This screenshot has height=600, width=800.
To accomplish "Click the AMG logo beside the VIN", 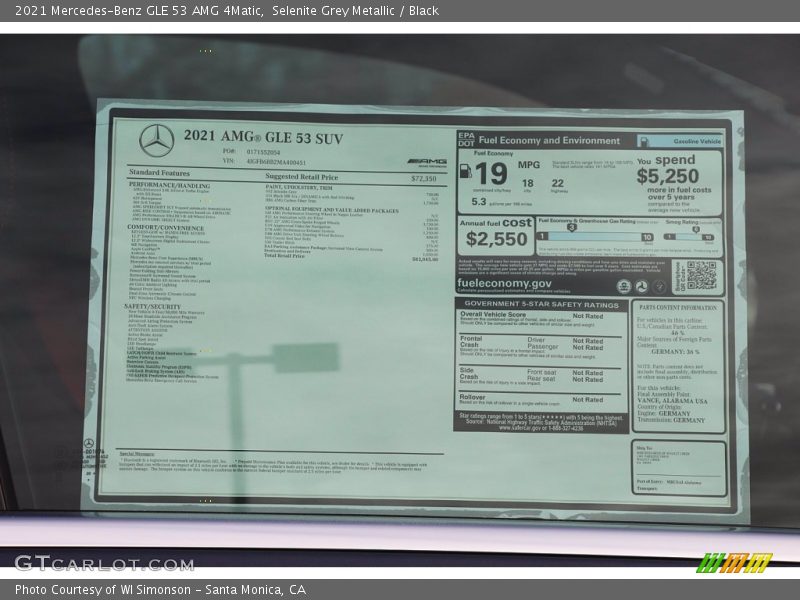I will pyautogui.click(x=428, y=163).
